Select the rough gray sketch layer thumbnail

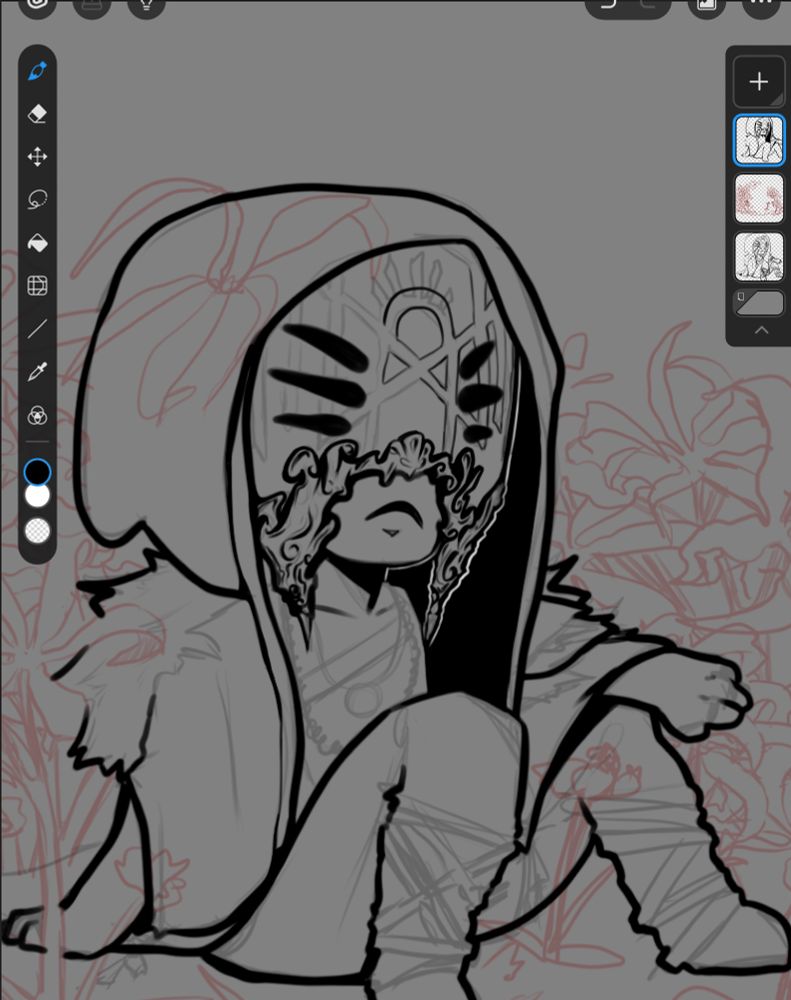(x=758, y=257)
